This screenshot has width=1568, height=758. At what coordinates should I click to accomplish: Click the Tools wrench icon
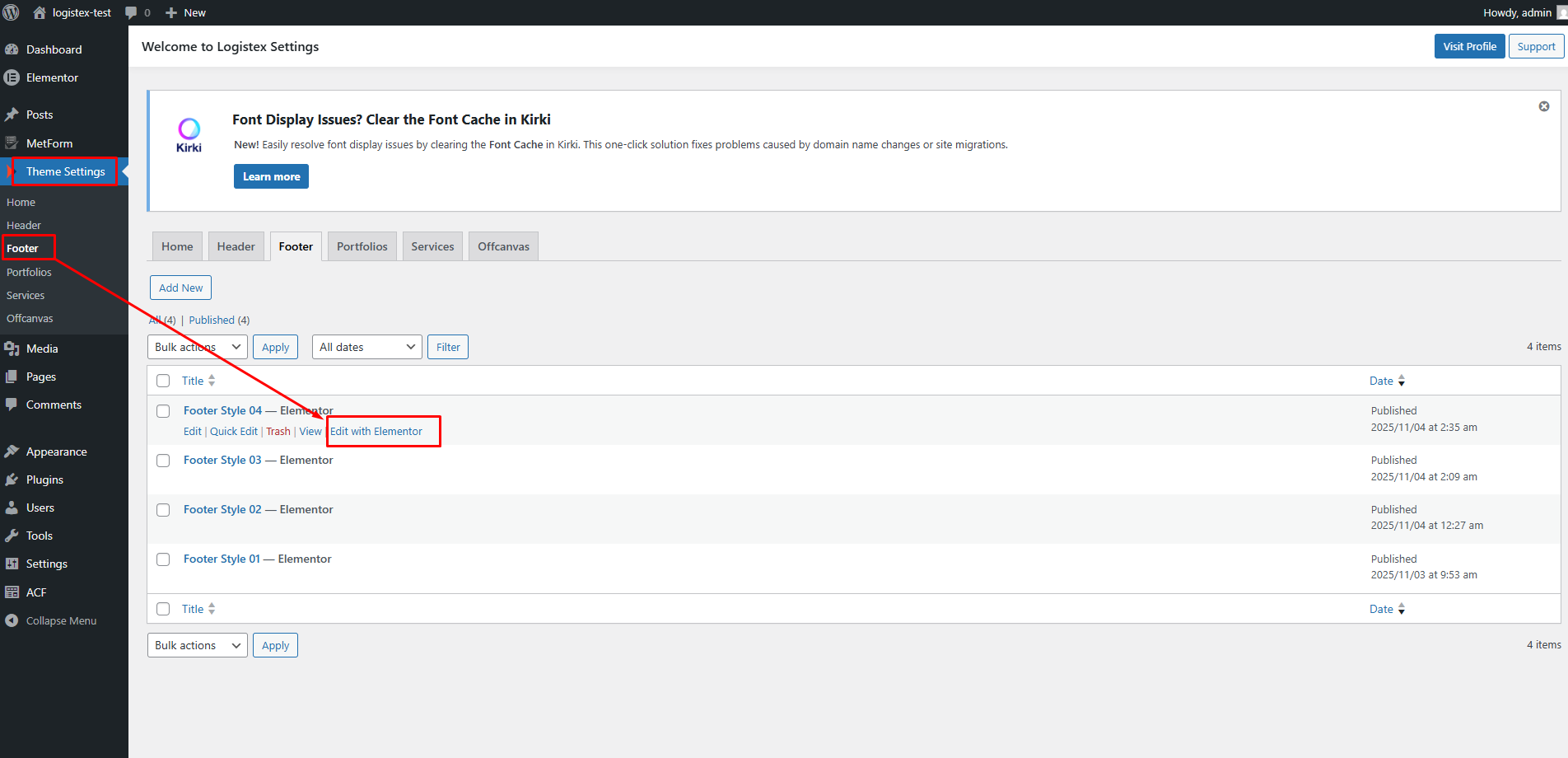[12, 536]
